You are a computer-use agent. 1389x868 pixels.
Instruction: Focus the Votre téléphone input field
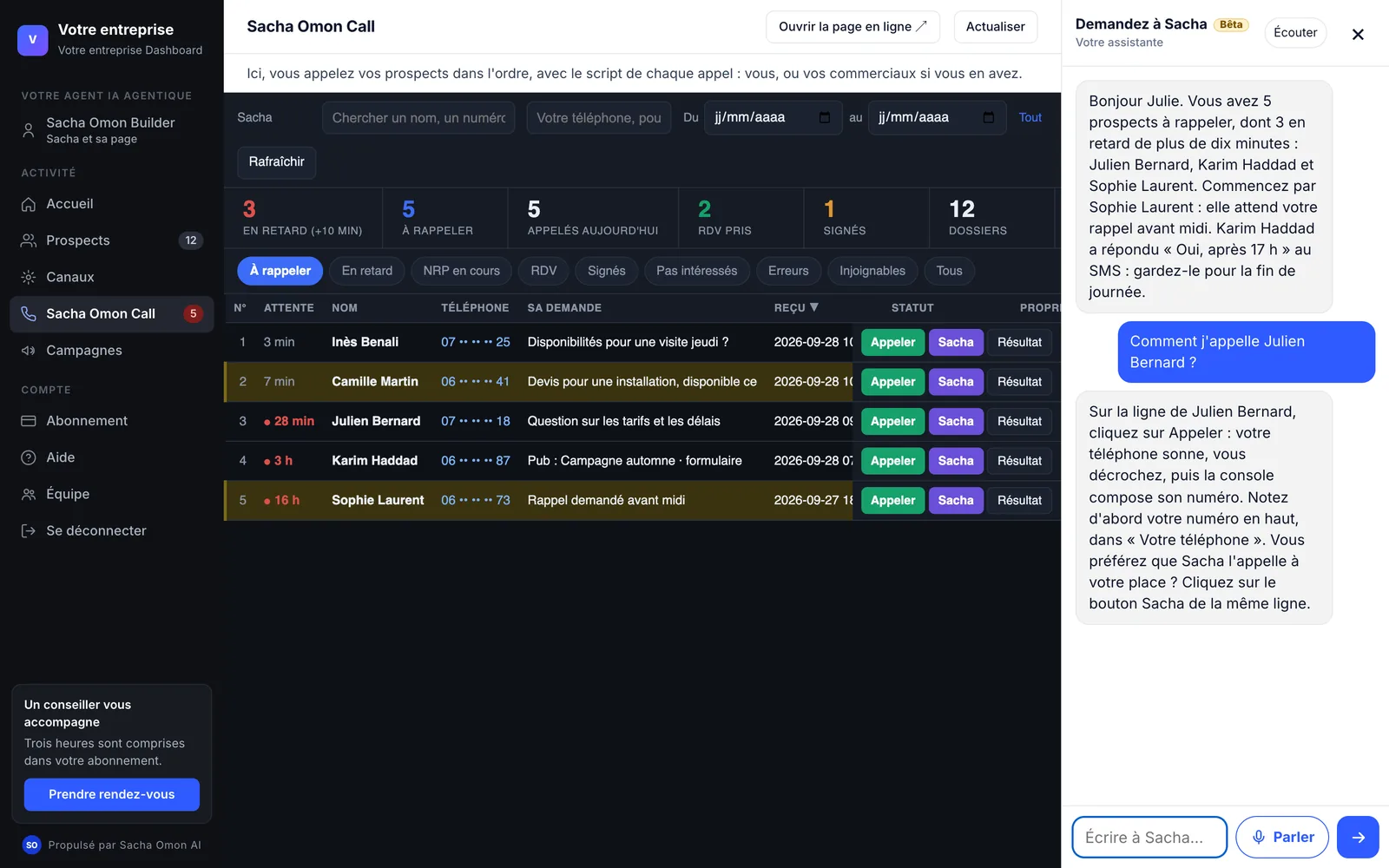click(598, 118)
